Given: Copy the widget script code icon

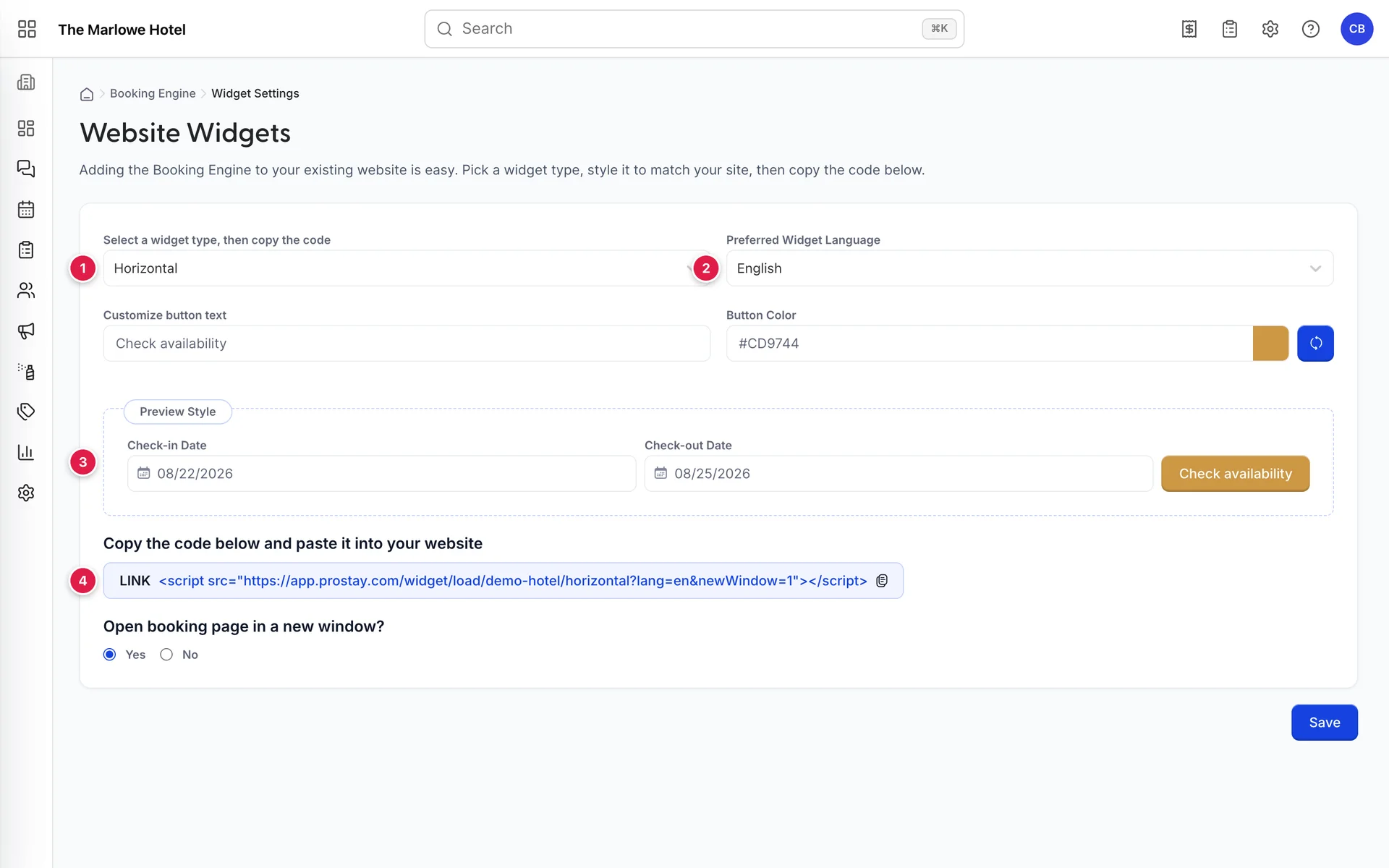Looking at the screenshot, I should [882, 581].
